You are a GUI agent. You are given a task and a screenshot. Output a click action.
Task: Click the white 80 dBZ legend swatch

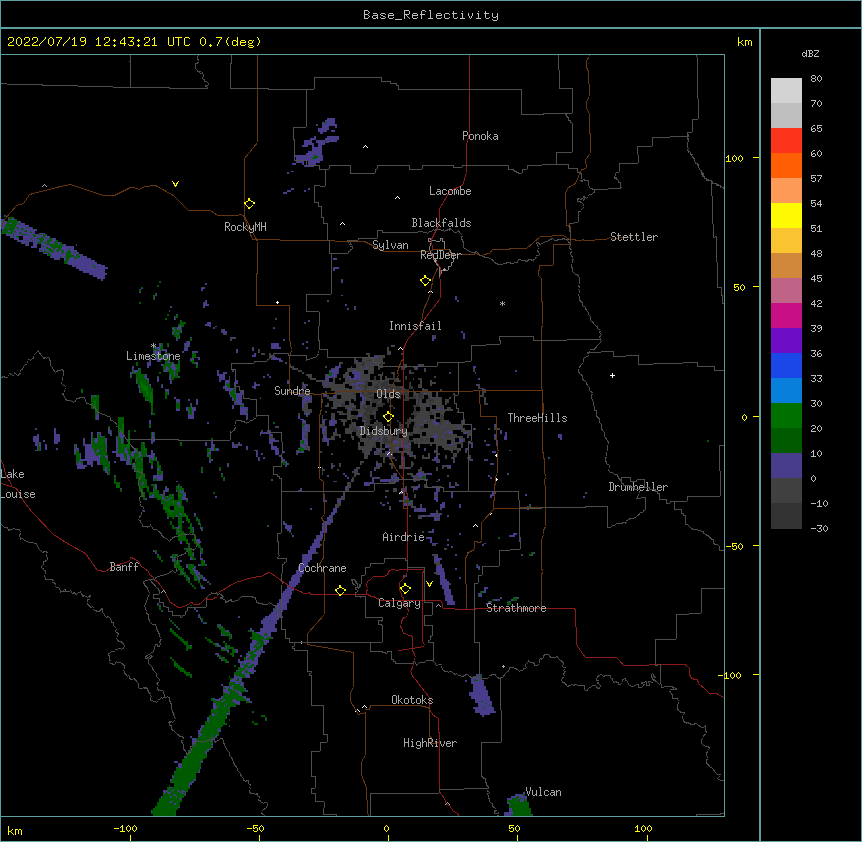(x=786, y=91)
